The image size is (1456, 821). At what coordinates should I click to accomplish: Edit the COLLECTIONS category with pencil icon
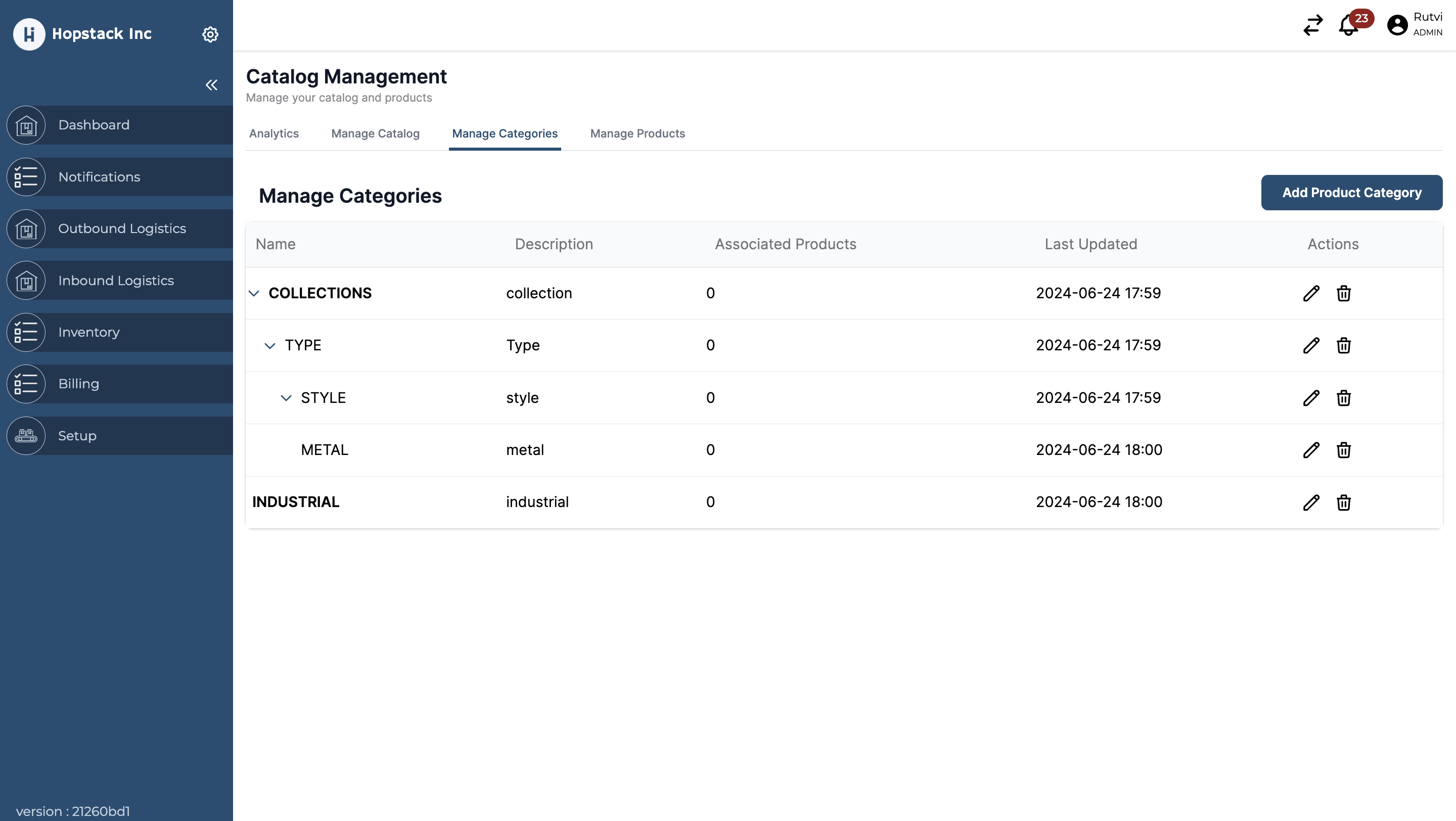pos(1311,293)
